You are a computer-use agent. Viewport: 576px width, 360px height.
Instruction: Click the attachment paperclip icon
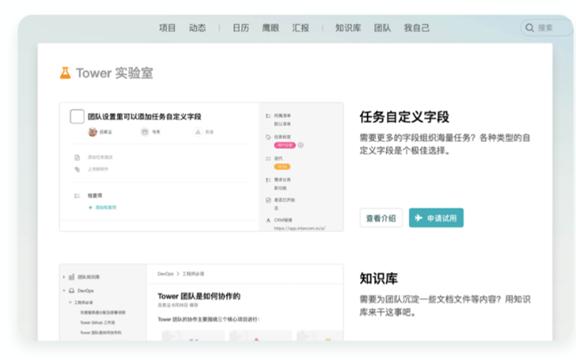(x=77, y=169)
